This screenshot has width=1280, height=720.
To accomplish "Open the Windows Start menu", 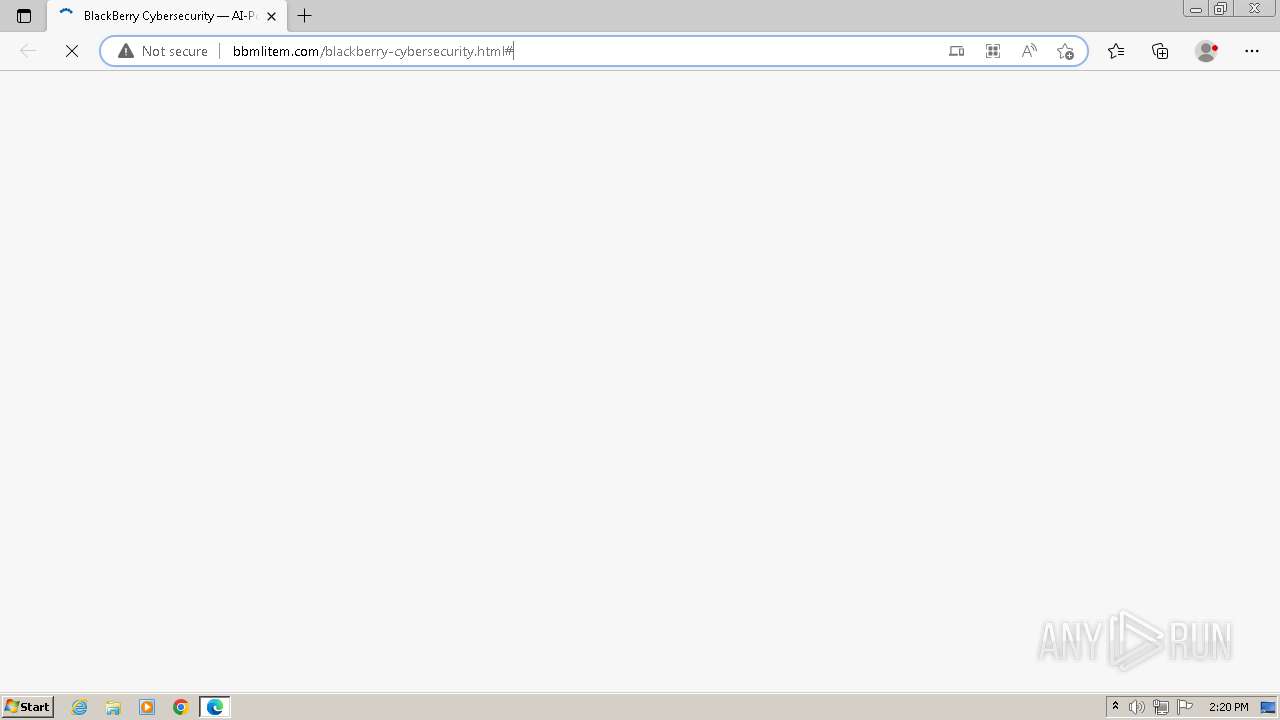I will [28, 707].
